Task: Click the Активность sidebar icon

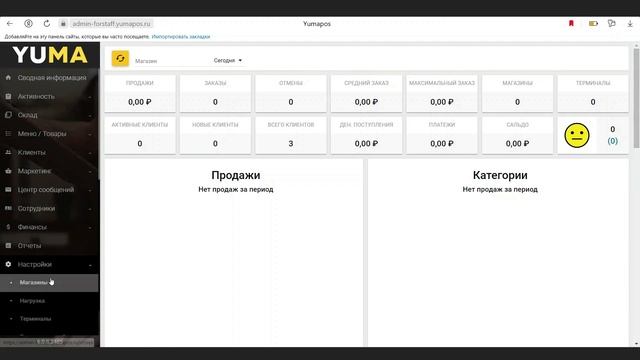Action: [8, 96]
